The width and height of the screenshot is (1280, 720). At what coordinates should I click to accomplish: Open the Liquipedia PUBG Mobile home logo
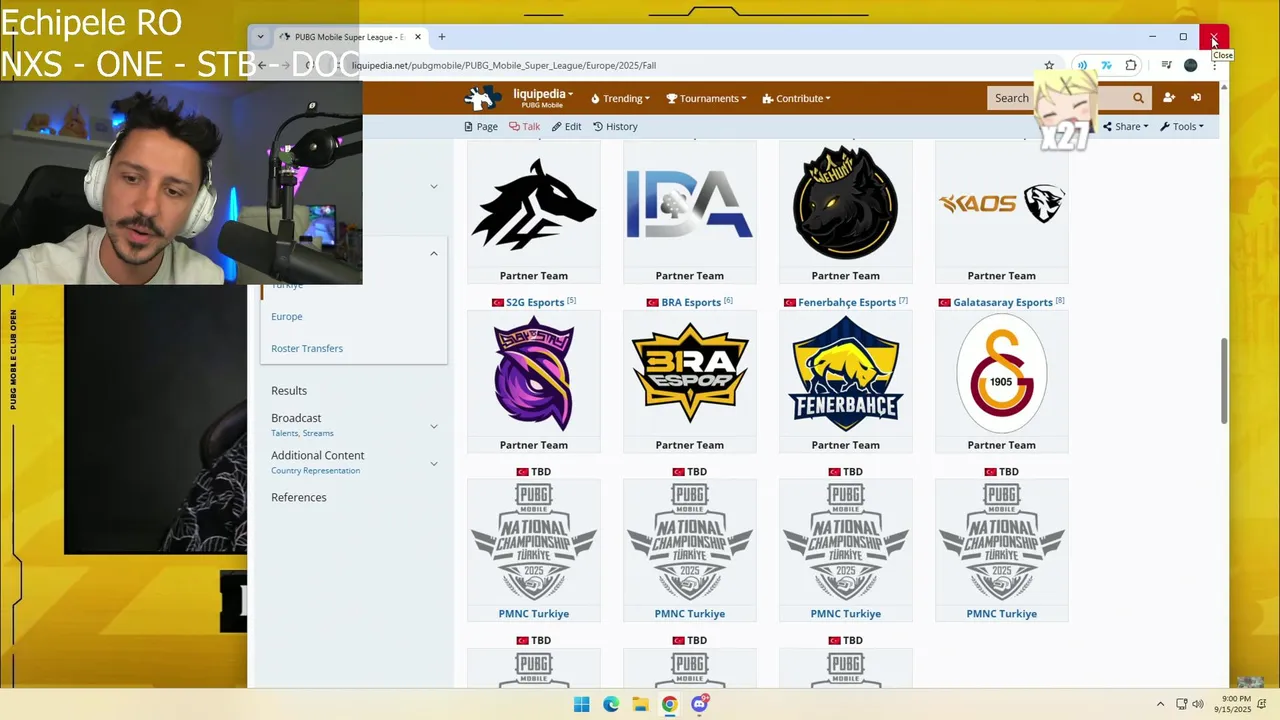482,98
